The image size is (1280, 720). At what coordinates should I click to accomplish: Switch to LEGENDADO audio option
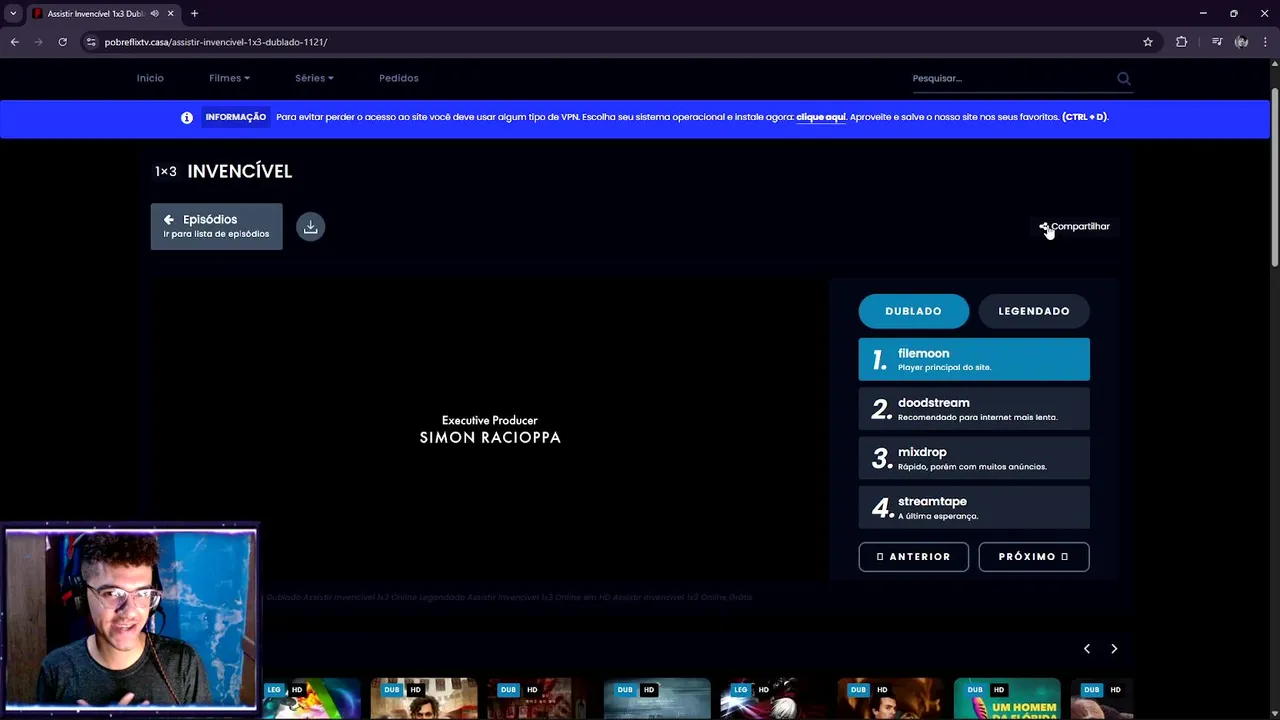[1034, 311]
